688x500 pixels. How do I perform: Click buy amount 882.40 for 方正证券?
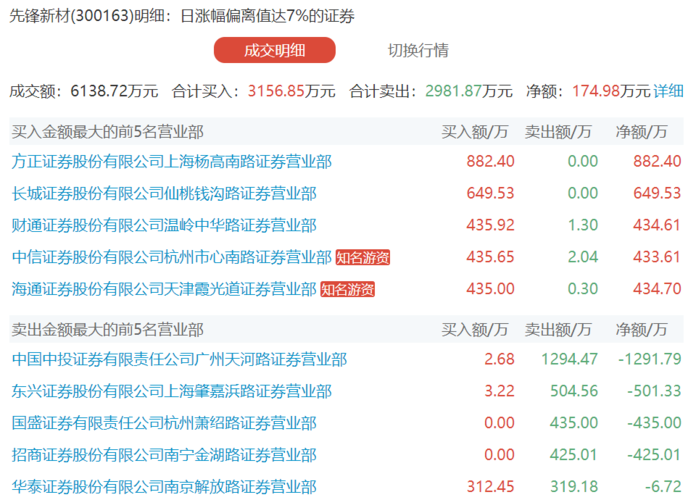tap(490, 161)
